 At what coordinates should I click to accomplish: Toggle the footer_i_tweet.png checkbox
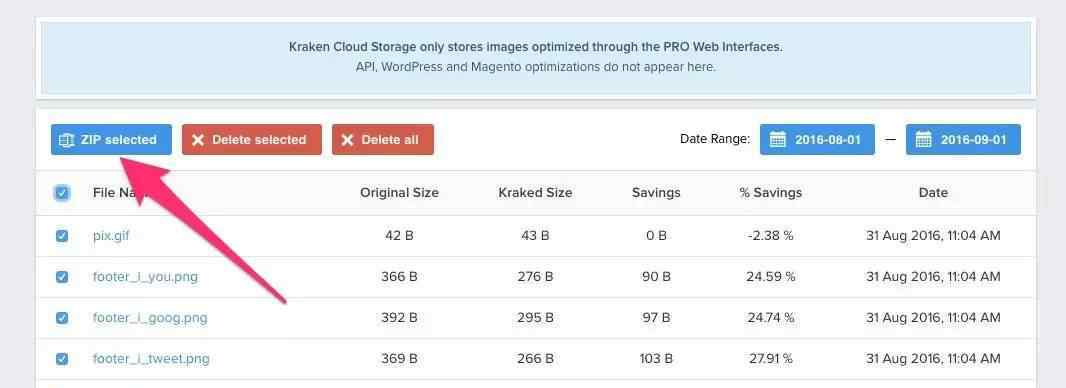(62, 358)
